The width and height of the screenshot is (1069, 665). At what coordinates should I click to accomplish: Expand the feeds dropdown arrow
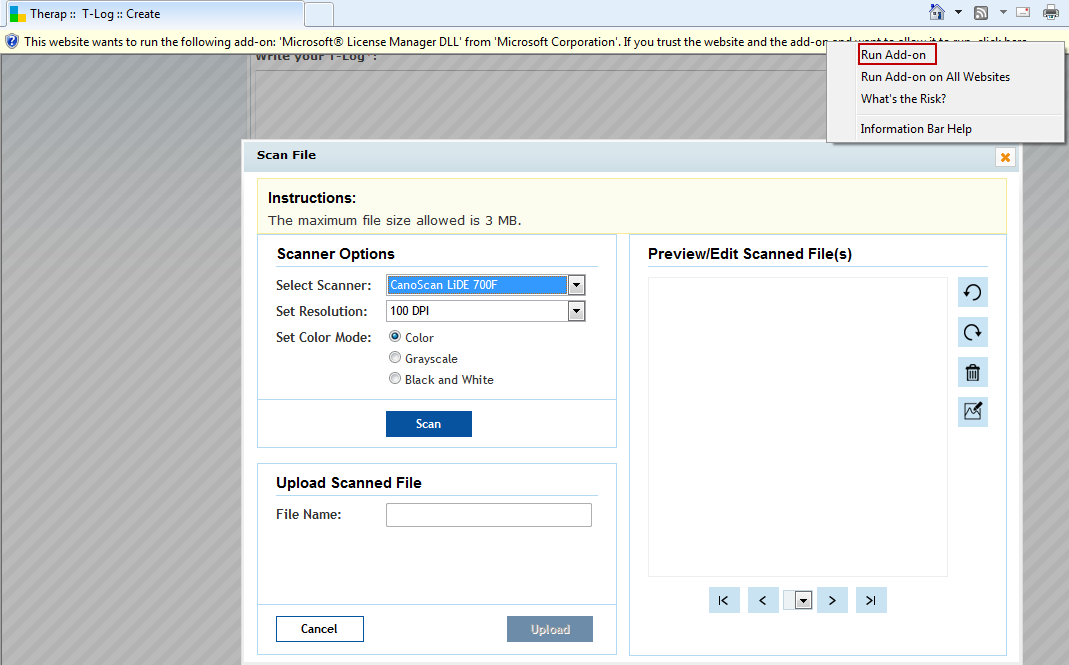click(1003, 12)
